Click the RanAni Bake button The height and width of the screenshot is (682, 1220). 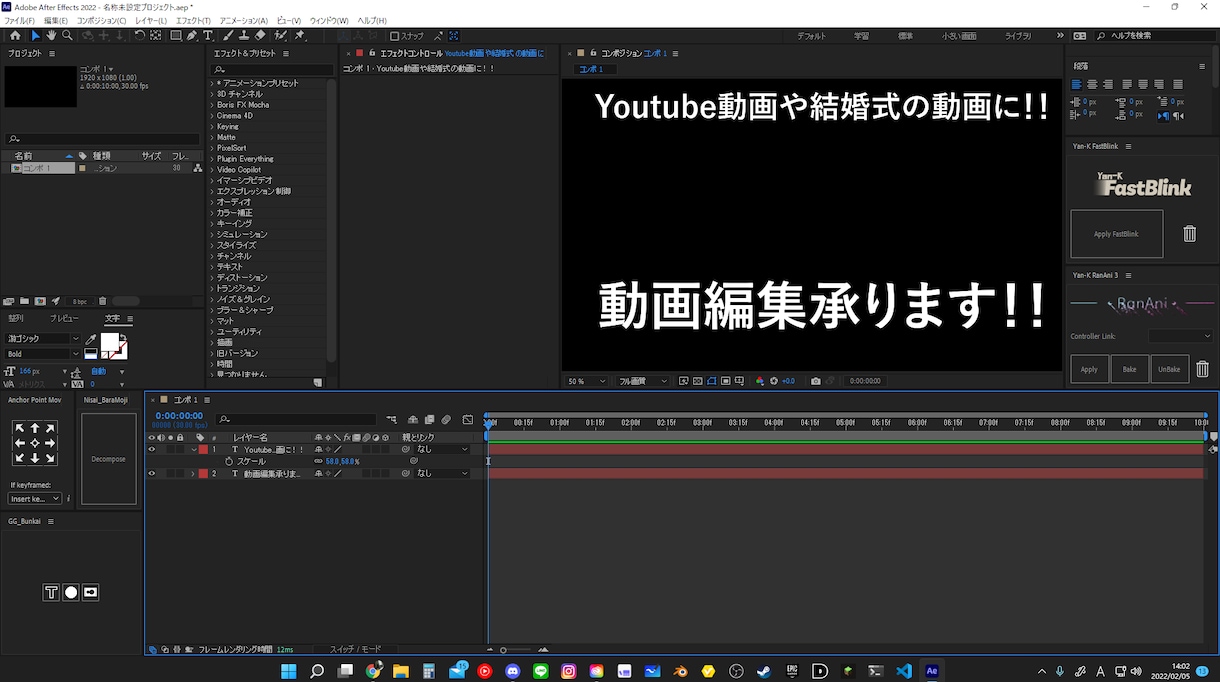click(x=1129, y=369)
